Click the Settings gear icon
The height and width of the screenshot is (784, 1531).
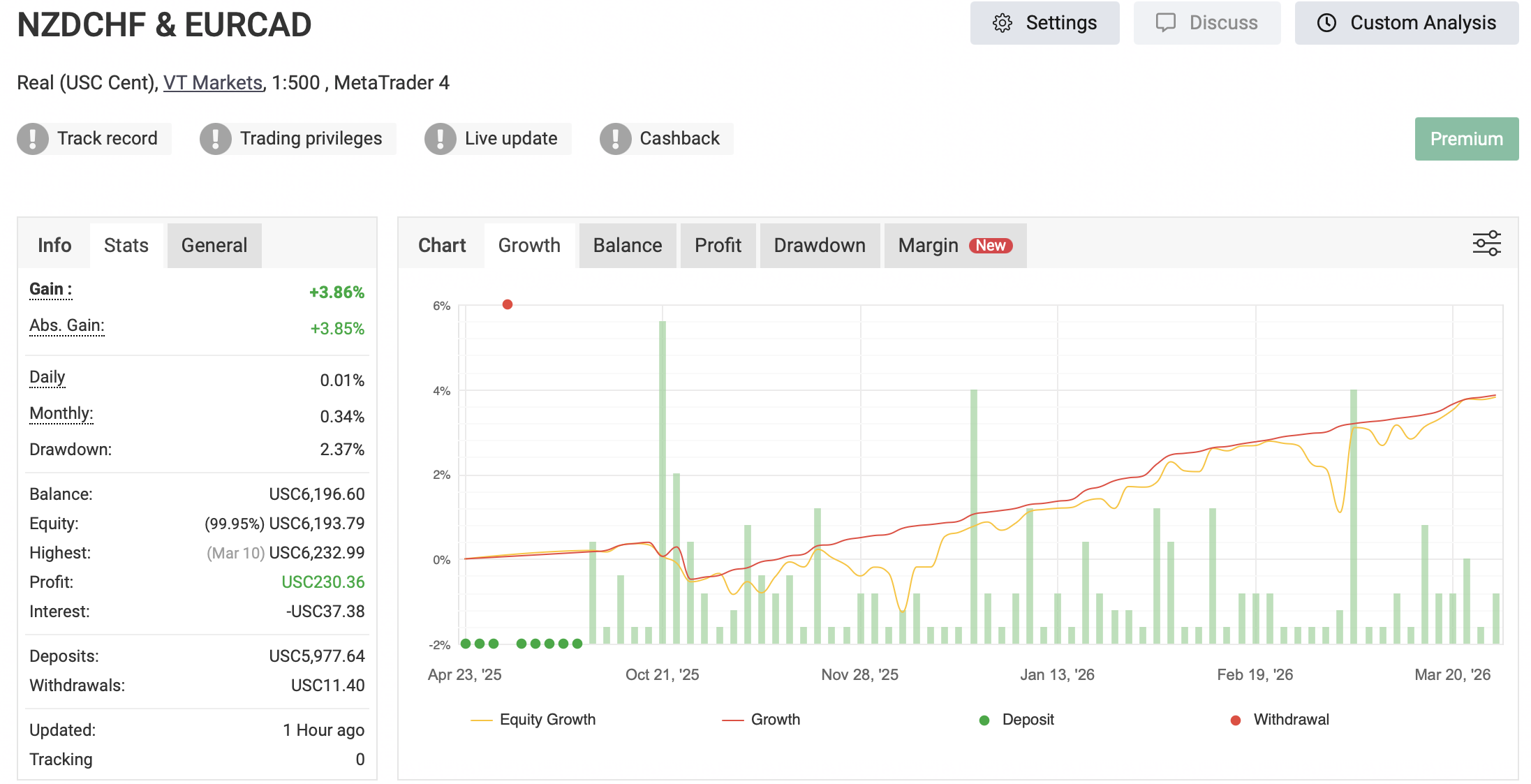(1003, 22)
